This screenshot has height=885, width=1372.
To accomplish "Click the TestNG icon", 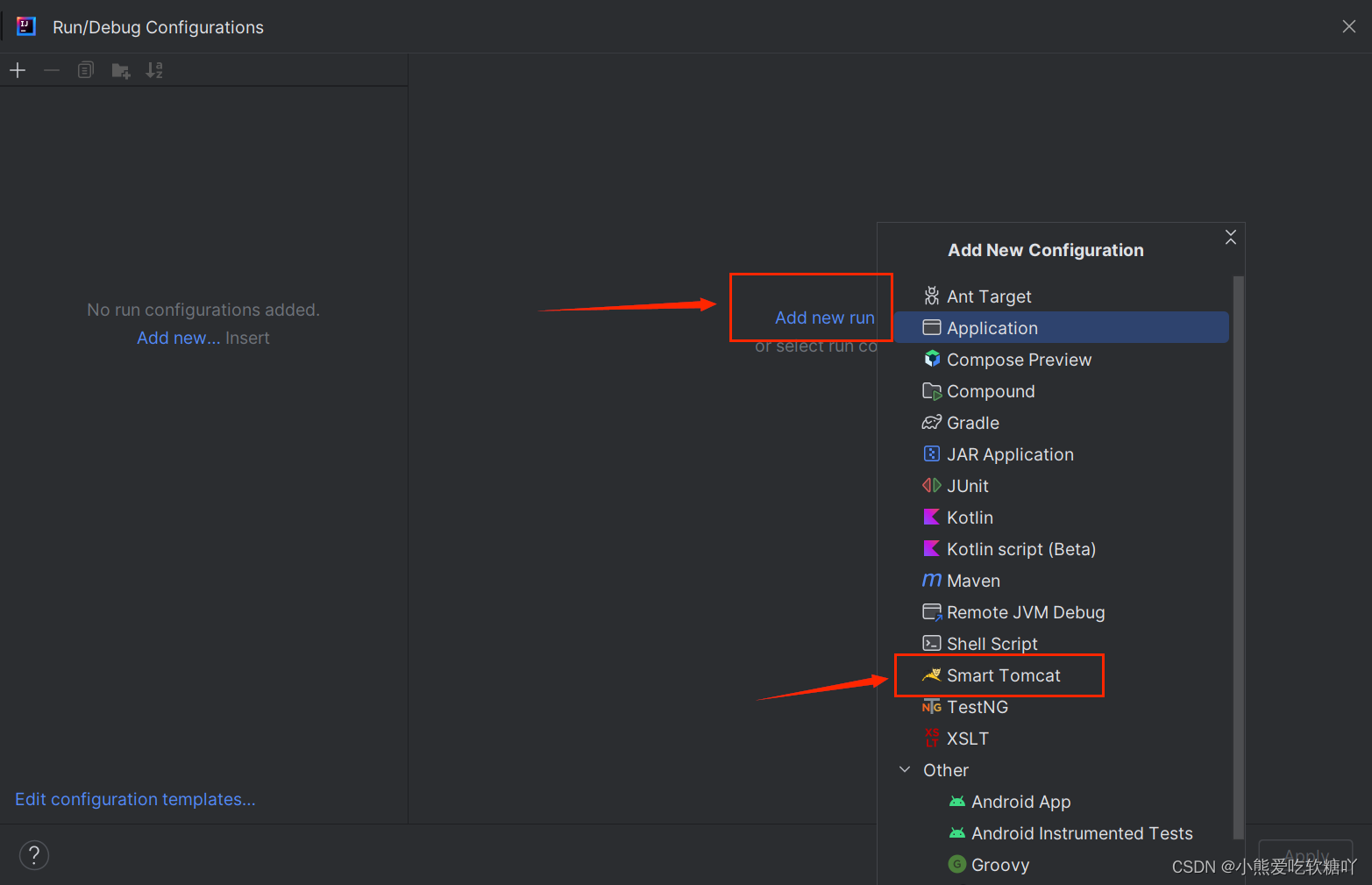I will point(932,707).
